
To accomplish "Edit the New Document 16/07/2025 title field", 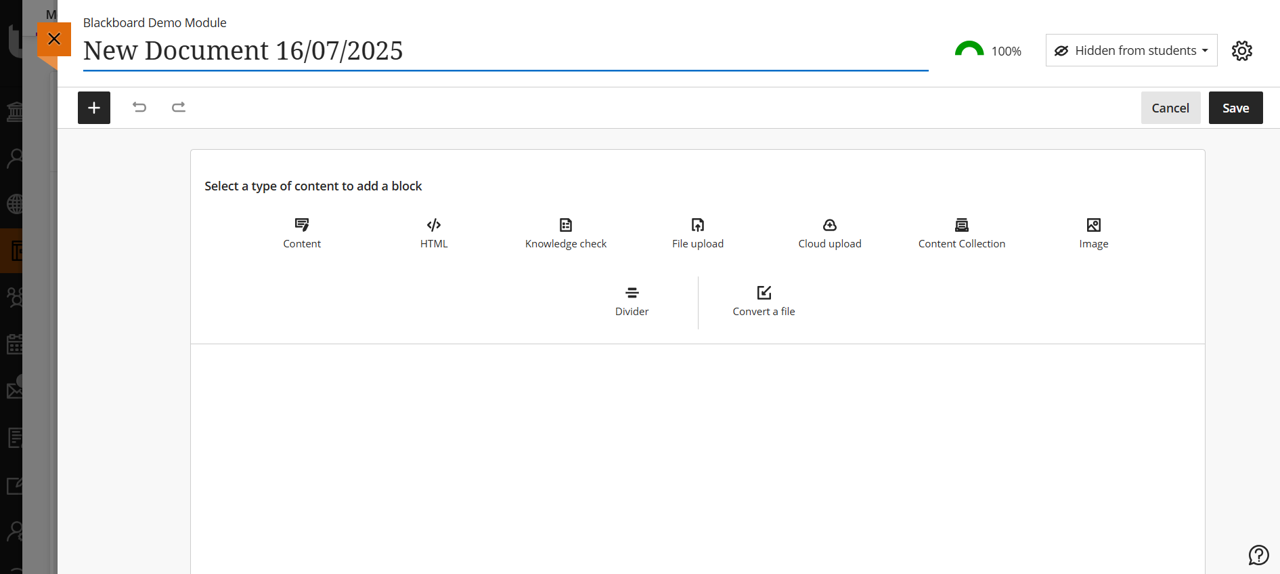I will click(505, 51).
